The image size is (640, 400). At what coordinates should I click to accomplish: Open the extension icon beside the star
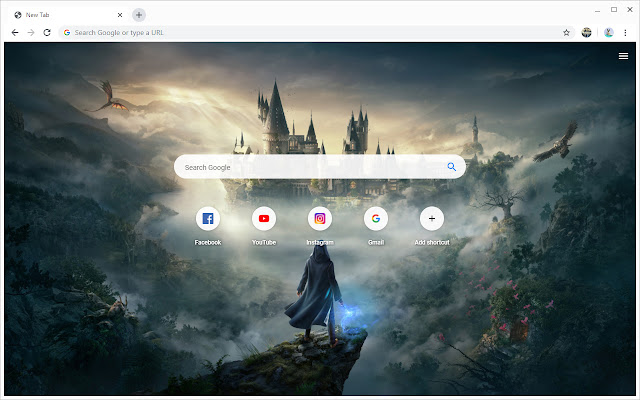point(587,33)
